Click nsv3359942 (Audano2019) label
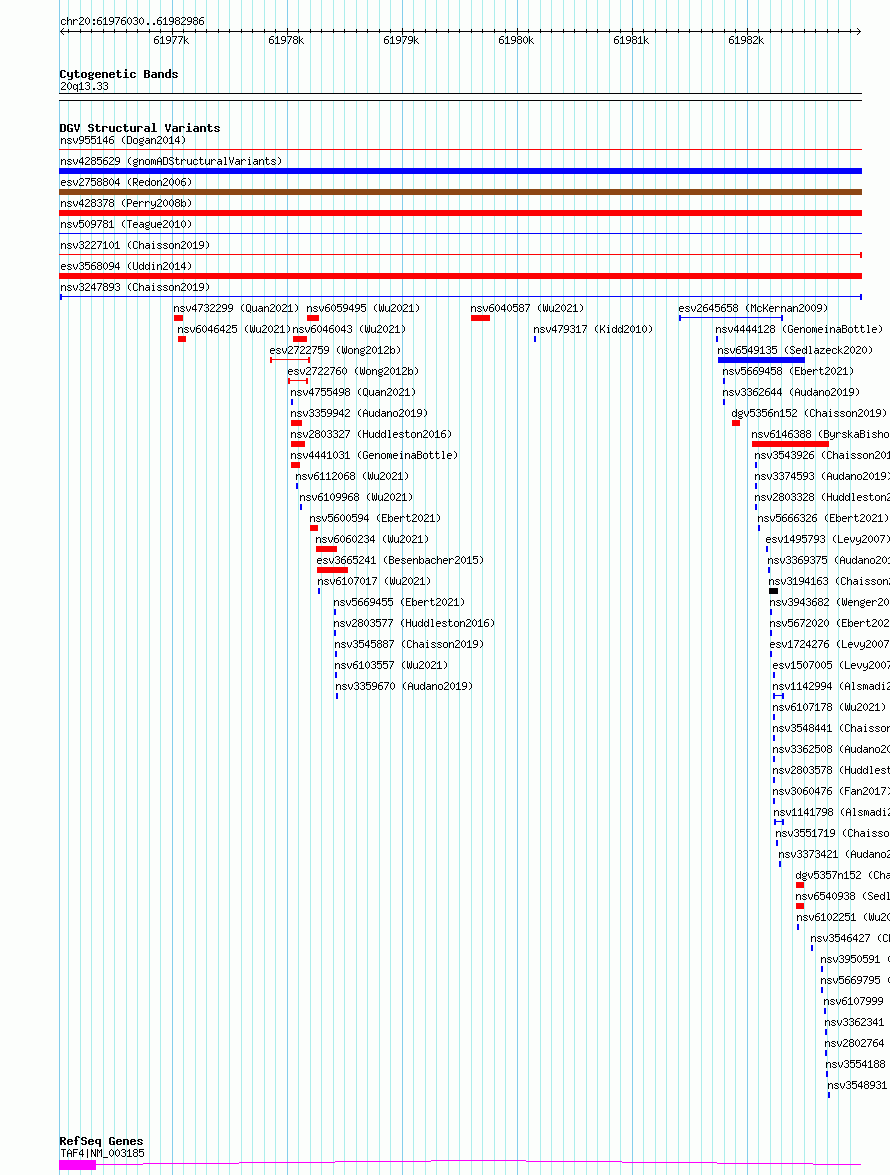The width and height of the screenshot is (890, 1175). (x=359, y=413)
